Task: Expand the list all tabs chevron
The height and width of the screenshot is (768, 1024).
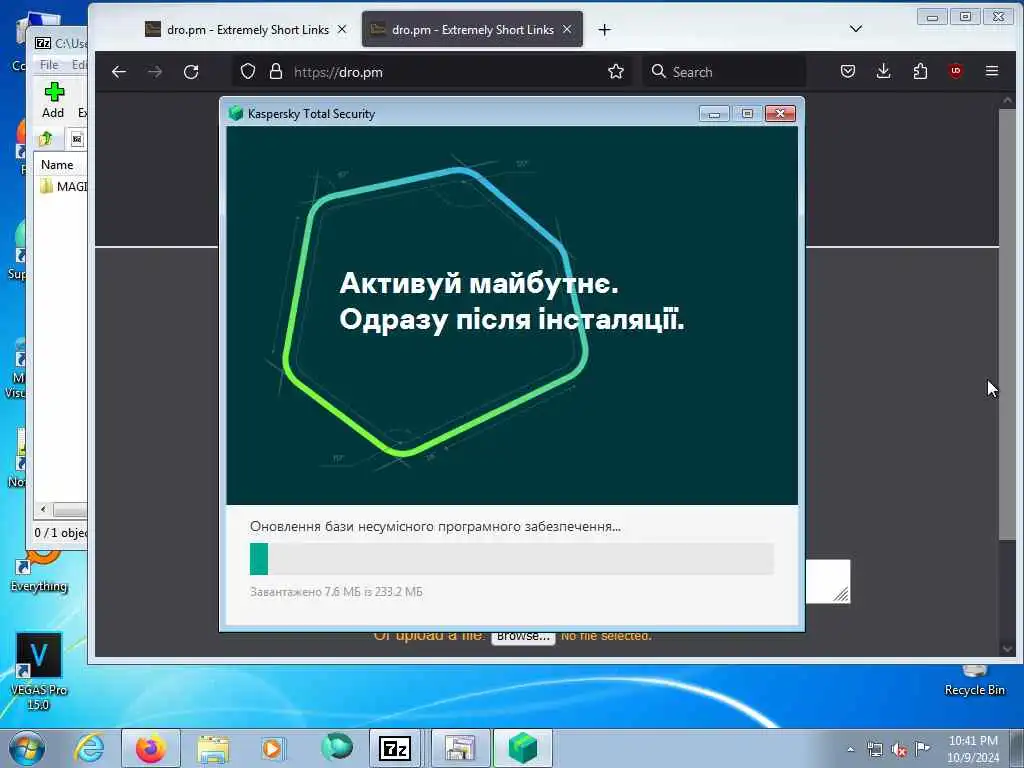Action: click(x=856, y=29)
